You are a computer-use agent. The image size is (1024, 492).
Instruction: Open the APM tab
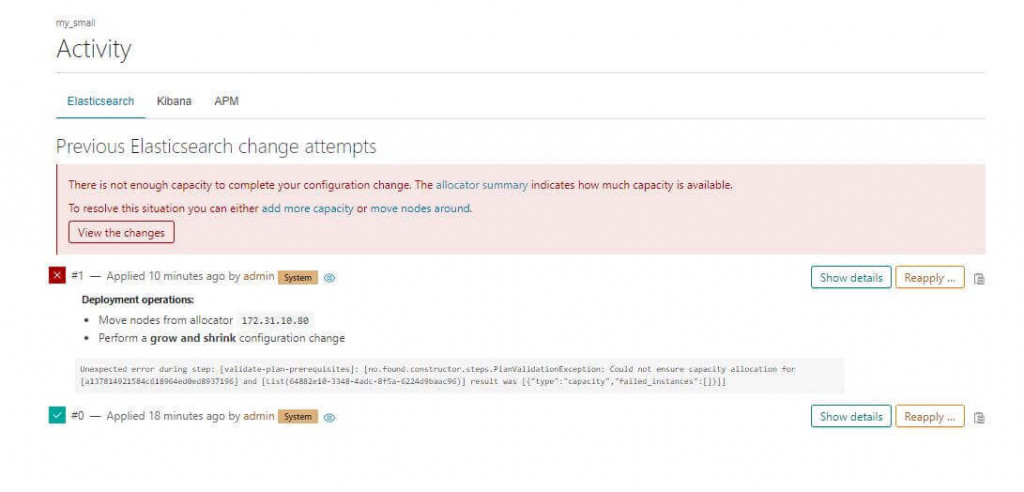pyautogui.click(x=226, y=101)
